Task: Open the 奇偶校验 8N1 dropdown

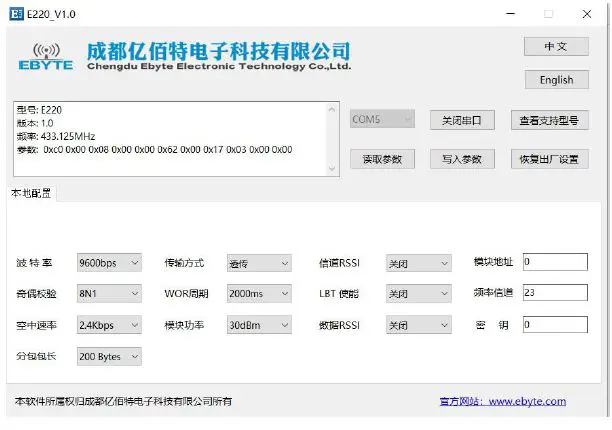Action: (109, 293)
